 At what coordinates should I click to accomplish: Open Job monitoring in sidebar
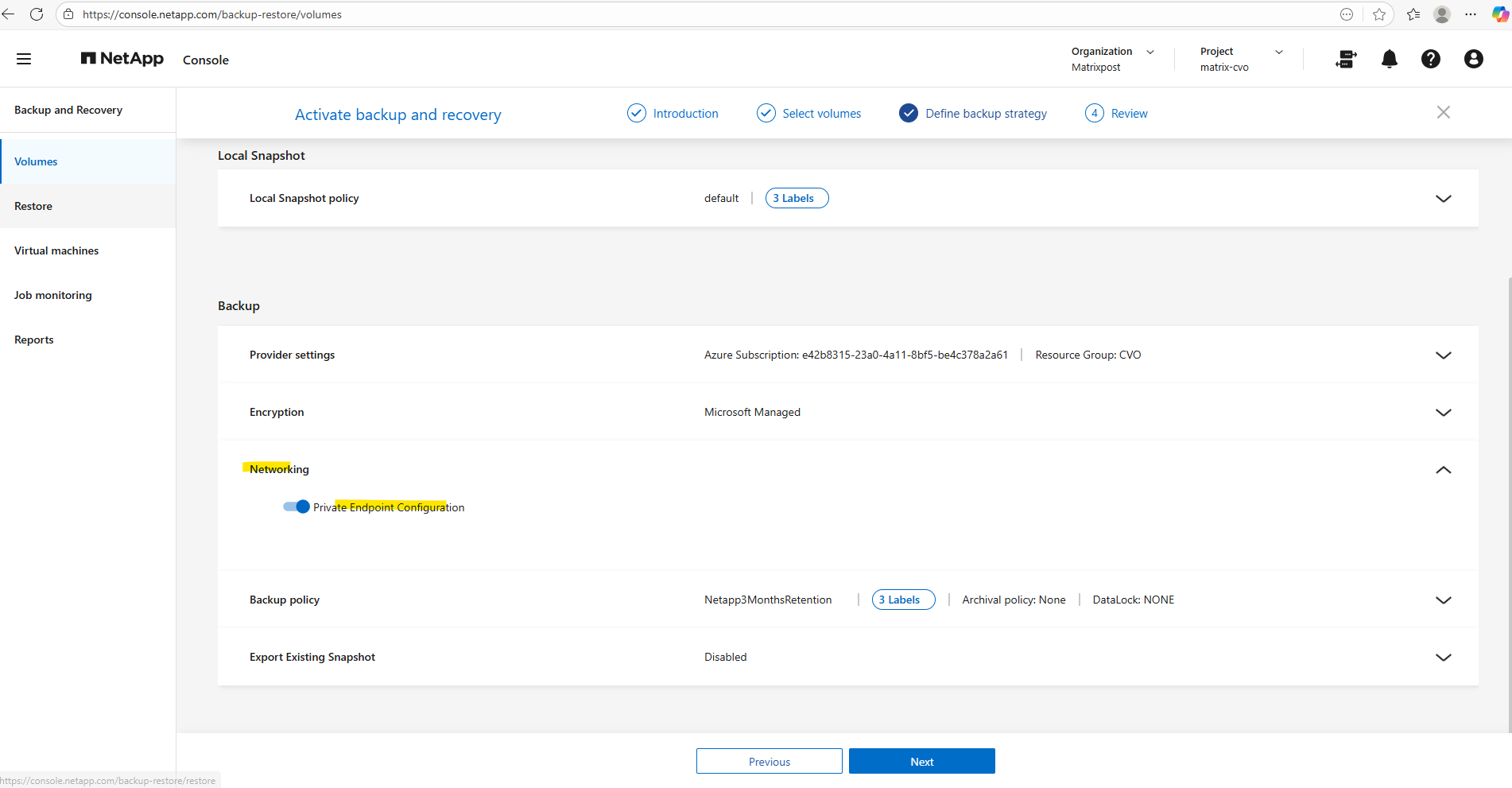(53, 295)
